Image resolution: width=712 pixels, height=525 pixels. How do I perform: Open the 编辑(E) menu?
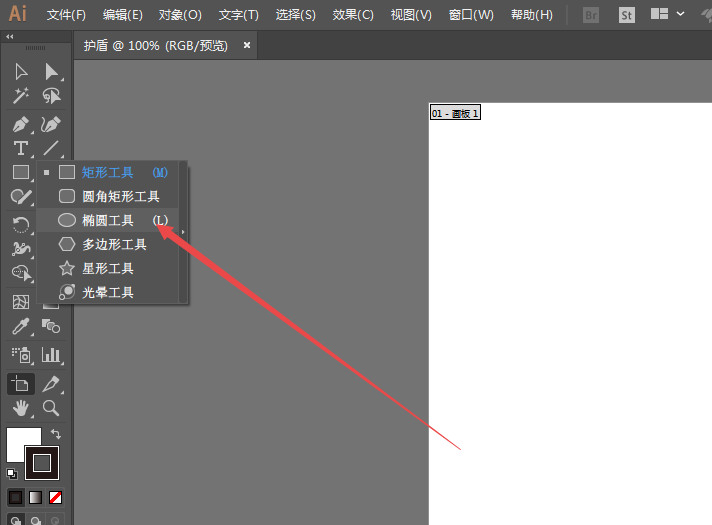123,15
